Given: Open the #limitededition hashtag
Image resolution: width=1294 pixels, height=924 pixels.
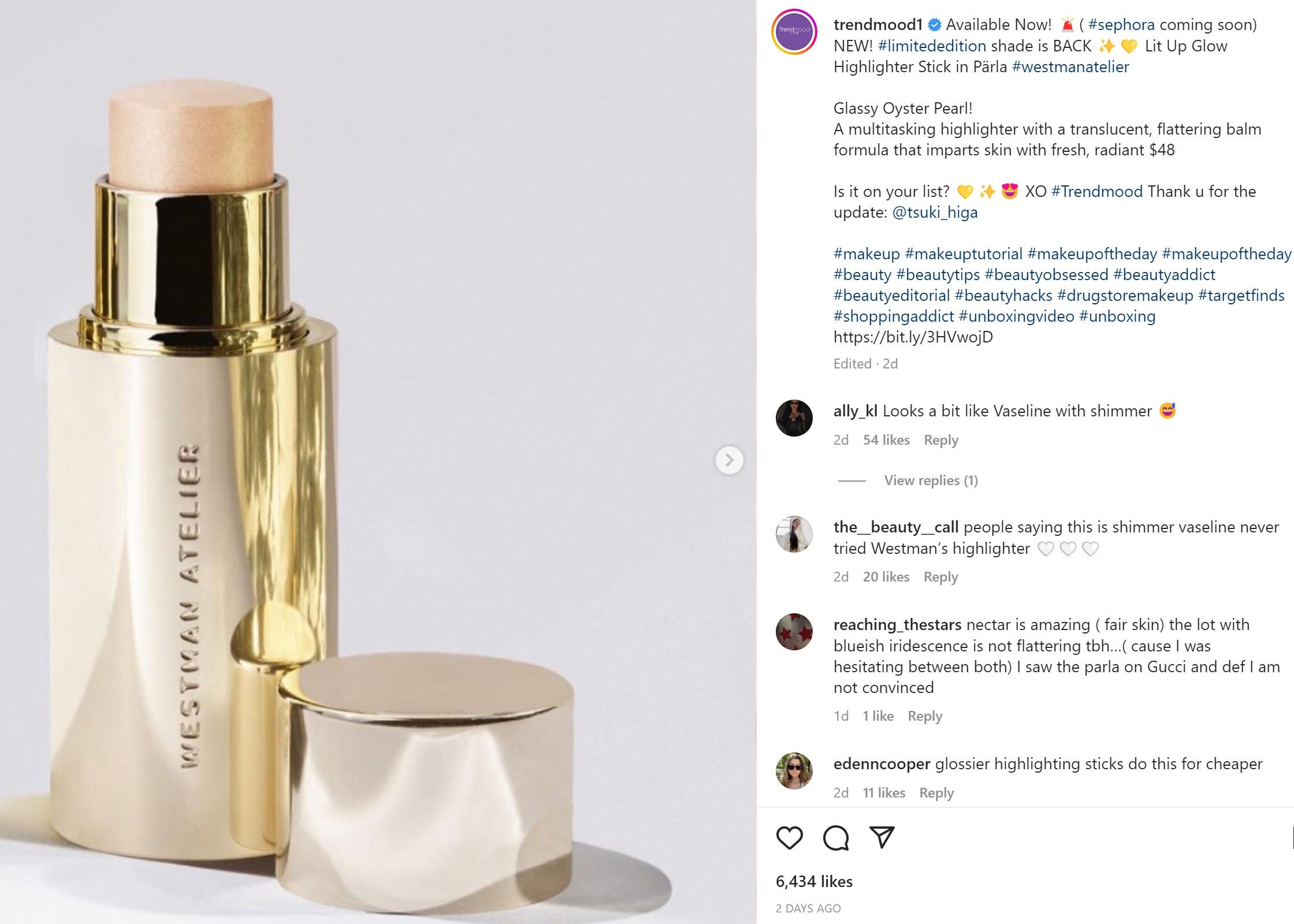Looking at the screenshot, I should pyautogui.click(x=932, y=46).
